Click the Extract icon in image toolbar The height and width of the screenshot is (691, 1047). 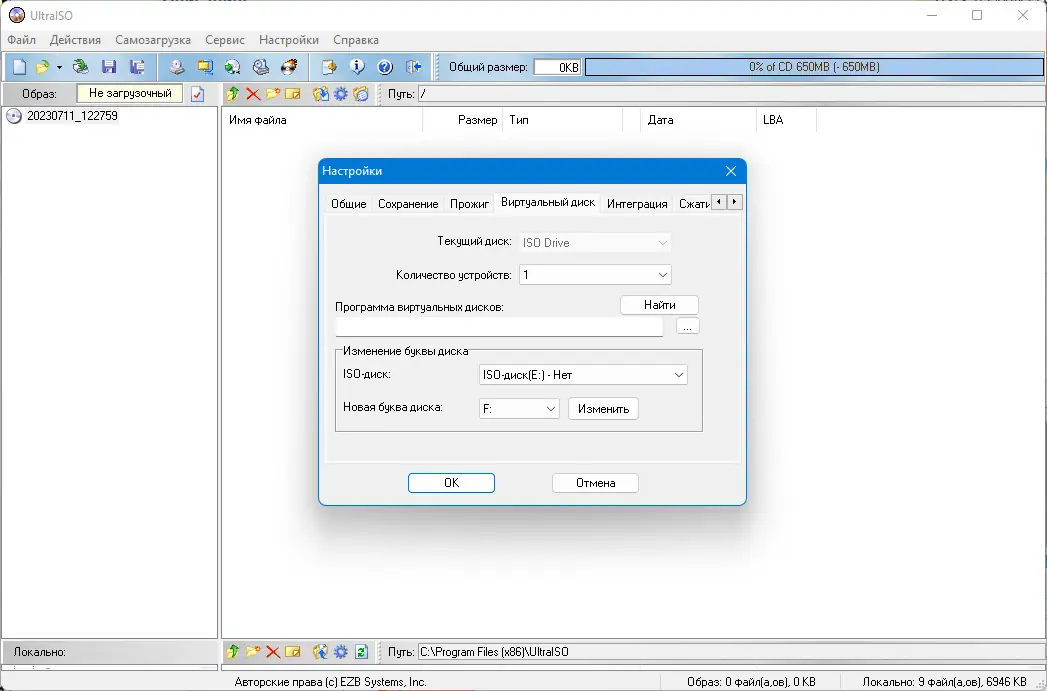click(321, 94)
